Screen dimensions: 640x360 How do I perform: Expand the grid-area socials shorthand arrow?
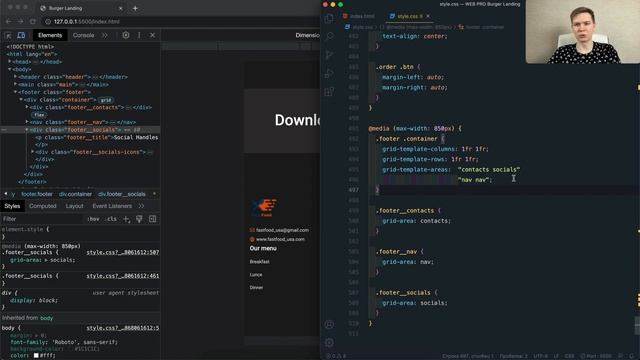coord(46,260)
